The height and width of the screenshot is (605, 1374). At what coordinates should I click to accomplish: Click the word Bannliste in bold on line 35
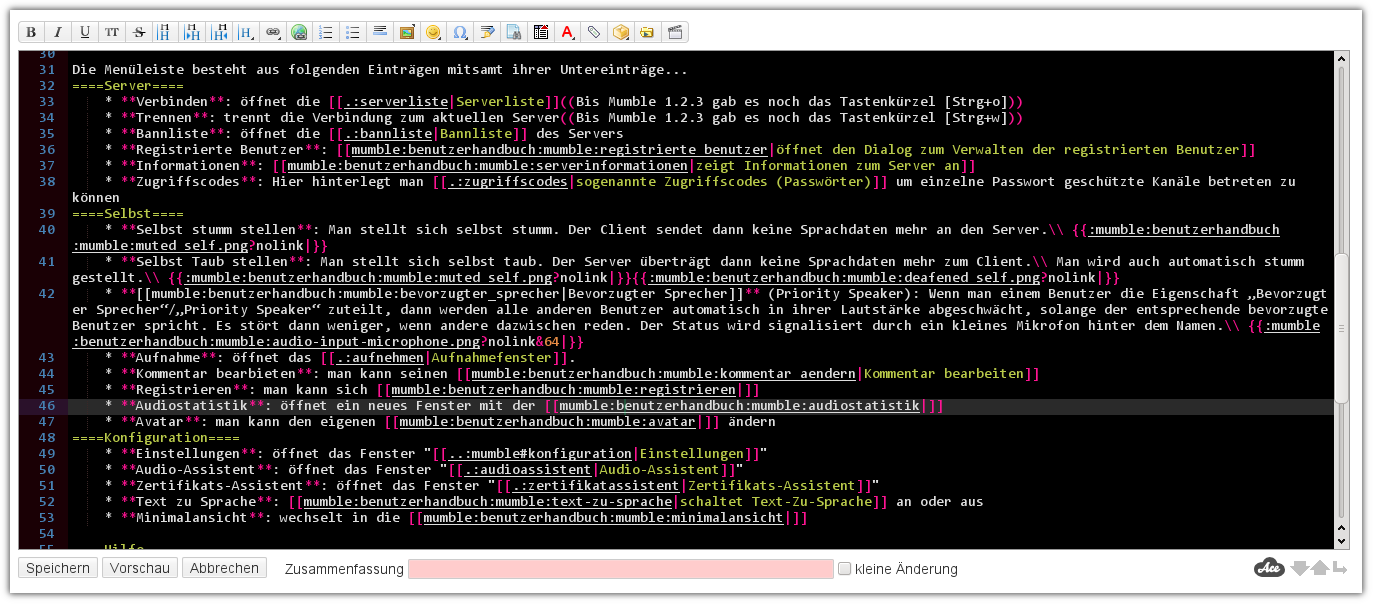tap(172, 134)
